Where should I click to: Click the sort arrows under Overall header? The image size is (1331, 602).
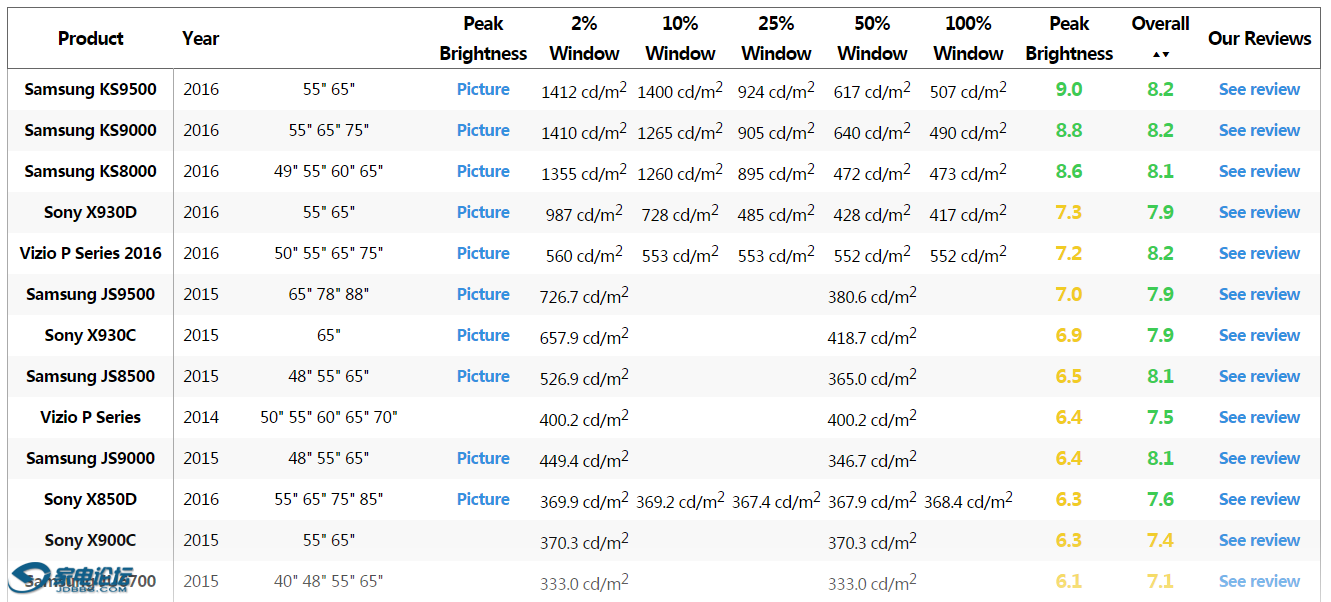(1160, 54)
